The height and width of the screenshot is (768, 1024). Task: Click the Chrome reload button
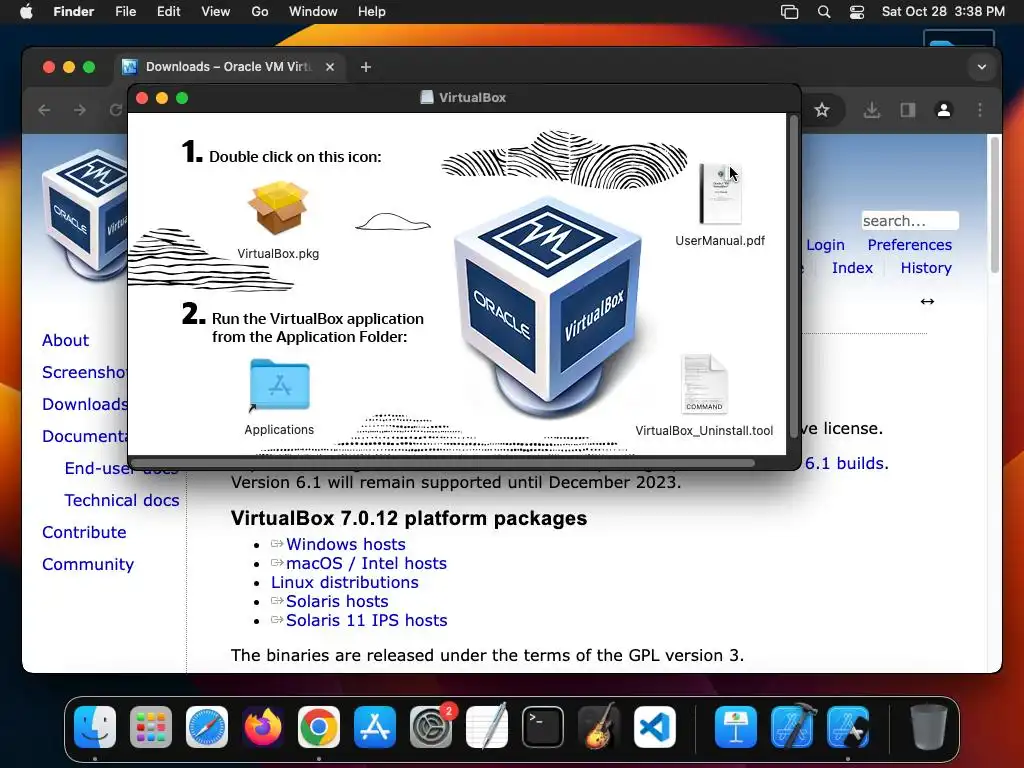pos(116,110)
